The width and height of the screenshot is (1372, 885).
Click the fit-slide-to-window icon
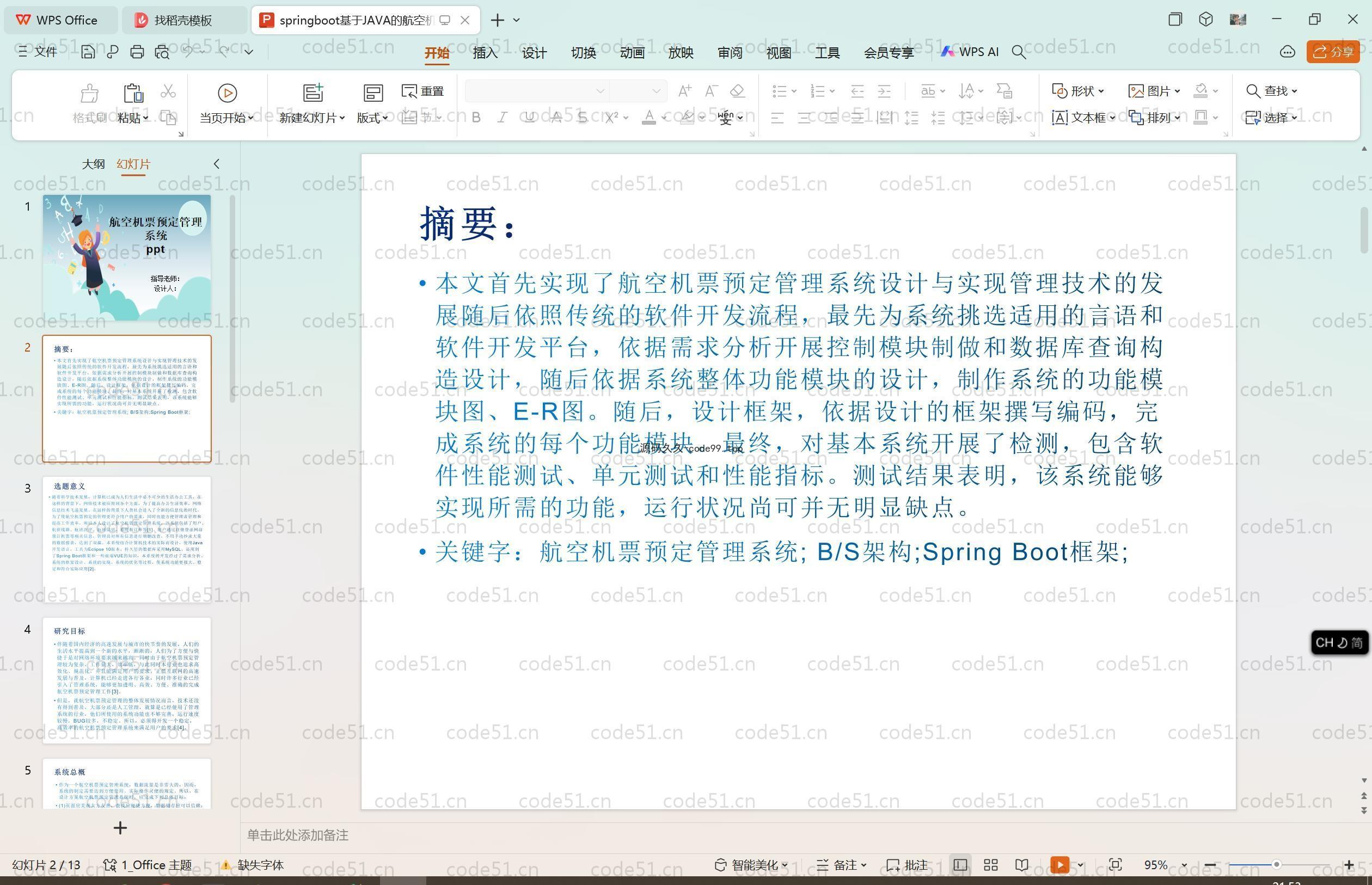click(x=1116, y=865)
